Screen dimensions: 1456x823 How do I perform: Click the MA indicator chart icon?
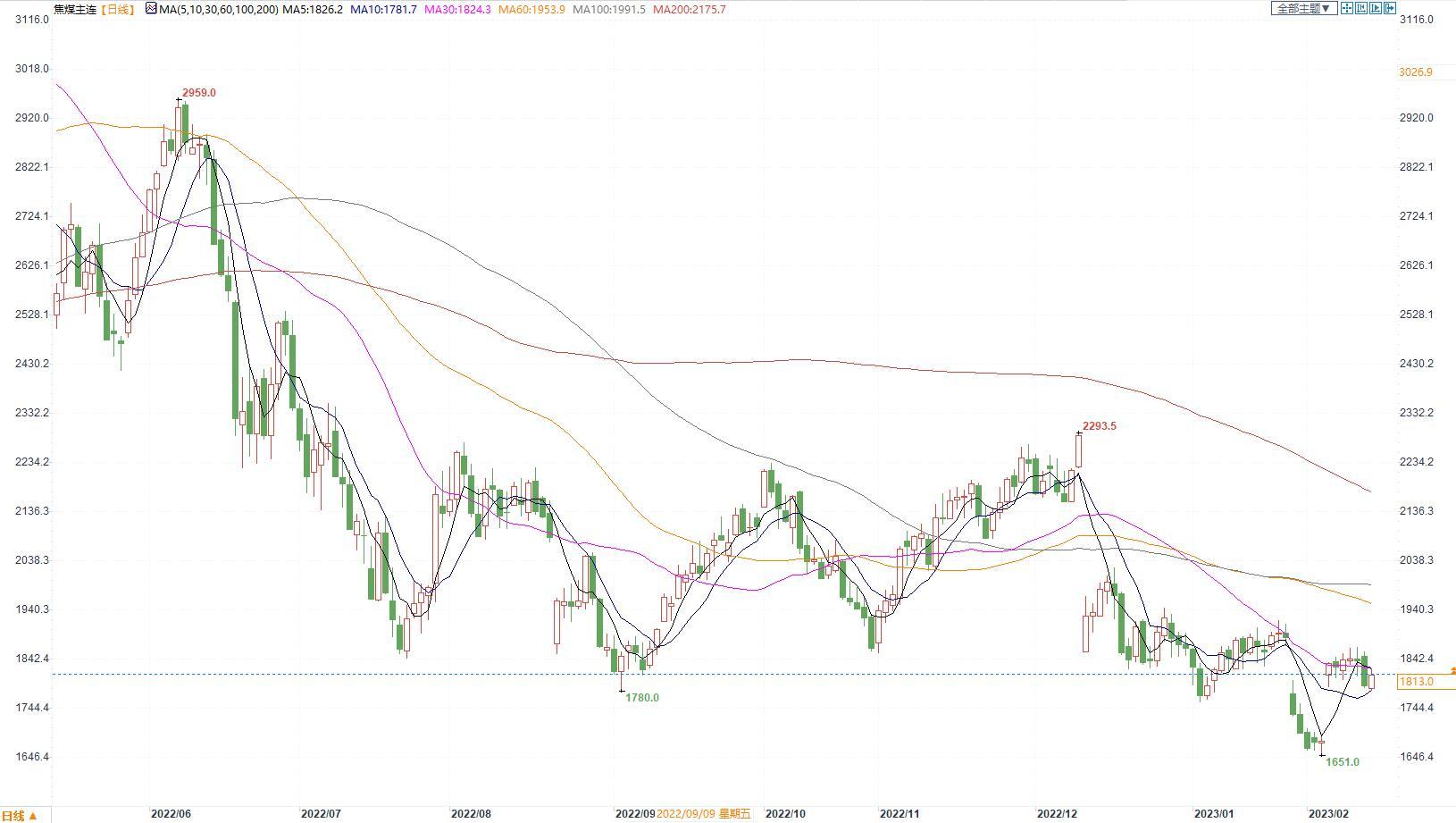pyautogui.click(x=151, y=9)
